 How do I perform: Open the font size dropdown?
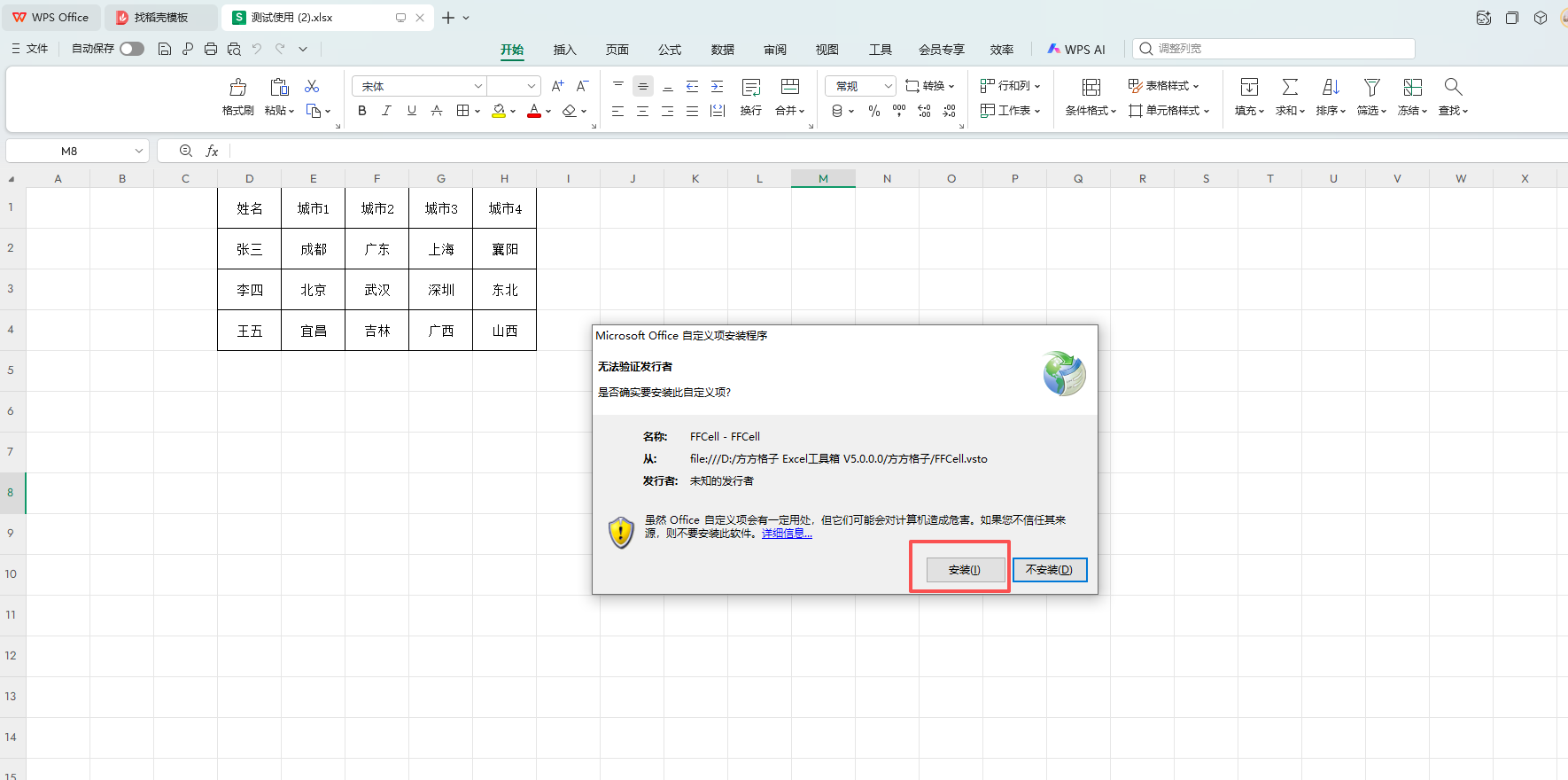(531, 86)
